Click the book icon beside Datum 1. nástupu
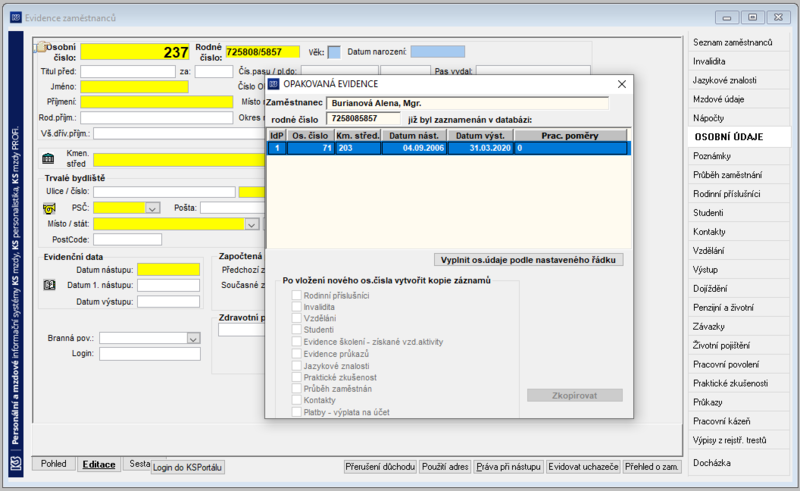Viewport: 800px width, 491px height. (x=49, y=285)
